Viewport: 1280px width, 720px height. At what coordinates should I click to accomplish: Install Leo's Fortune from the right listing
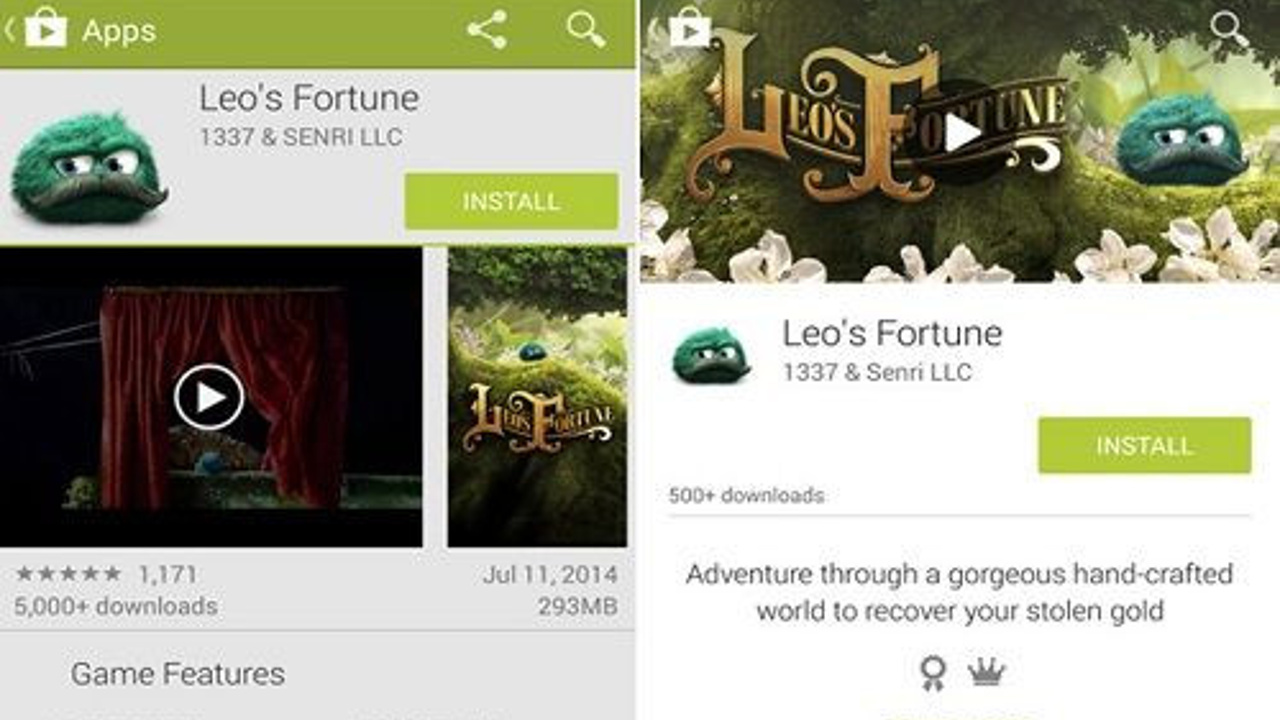click(x=1144, y=445)
